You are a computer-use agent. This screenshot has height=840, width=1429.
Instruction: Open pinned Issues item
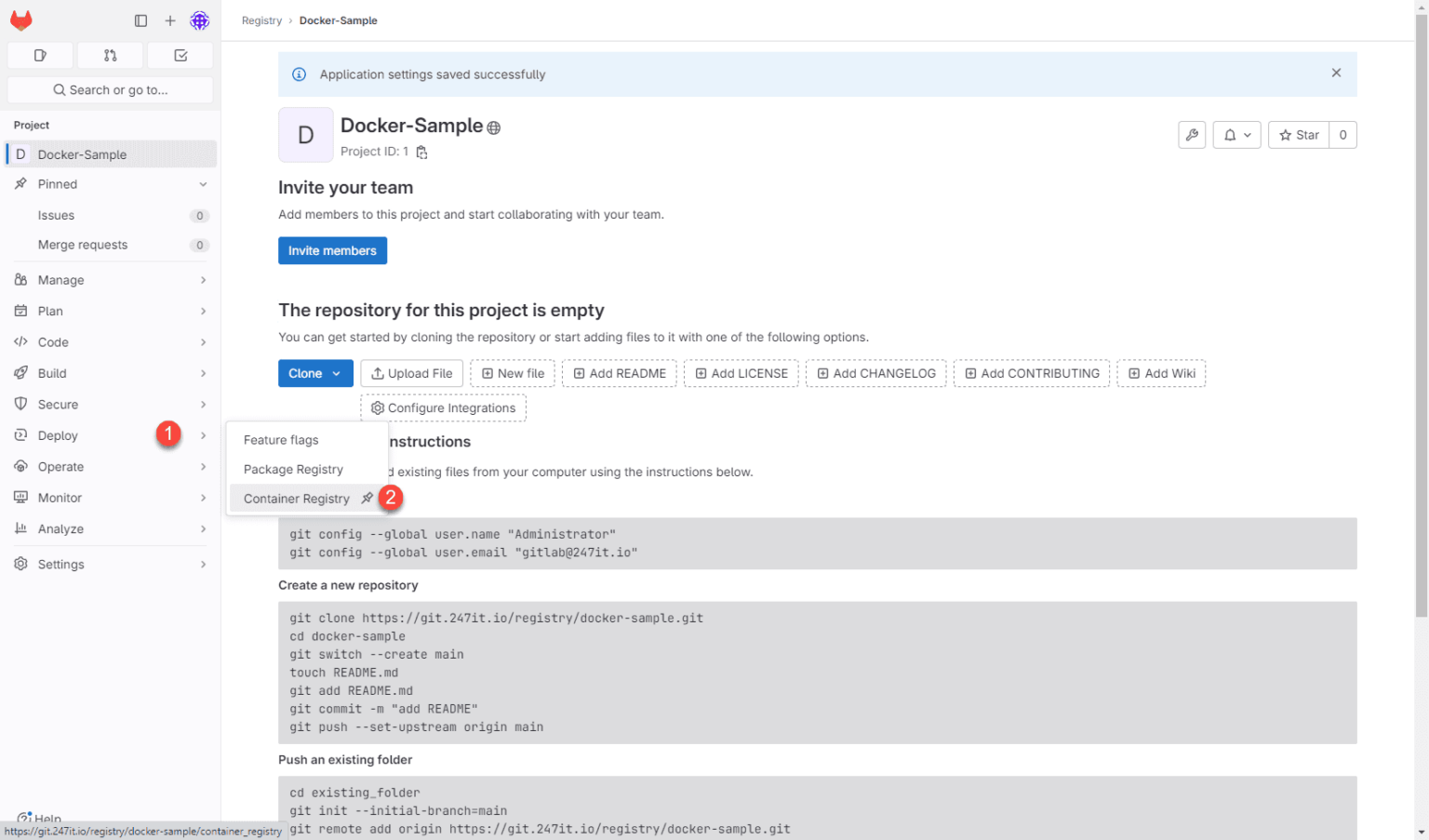click(111, 215)
